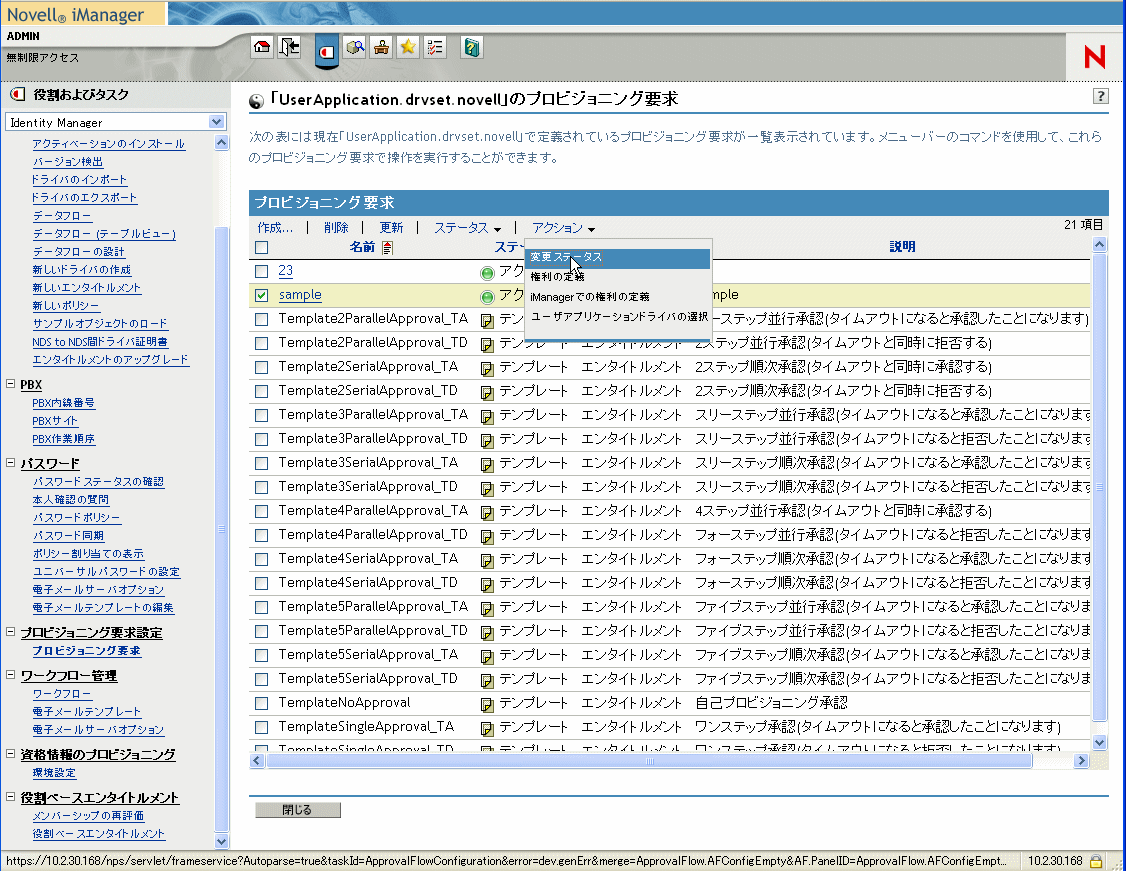Open Help book icon in the toolbar

472,47
